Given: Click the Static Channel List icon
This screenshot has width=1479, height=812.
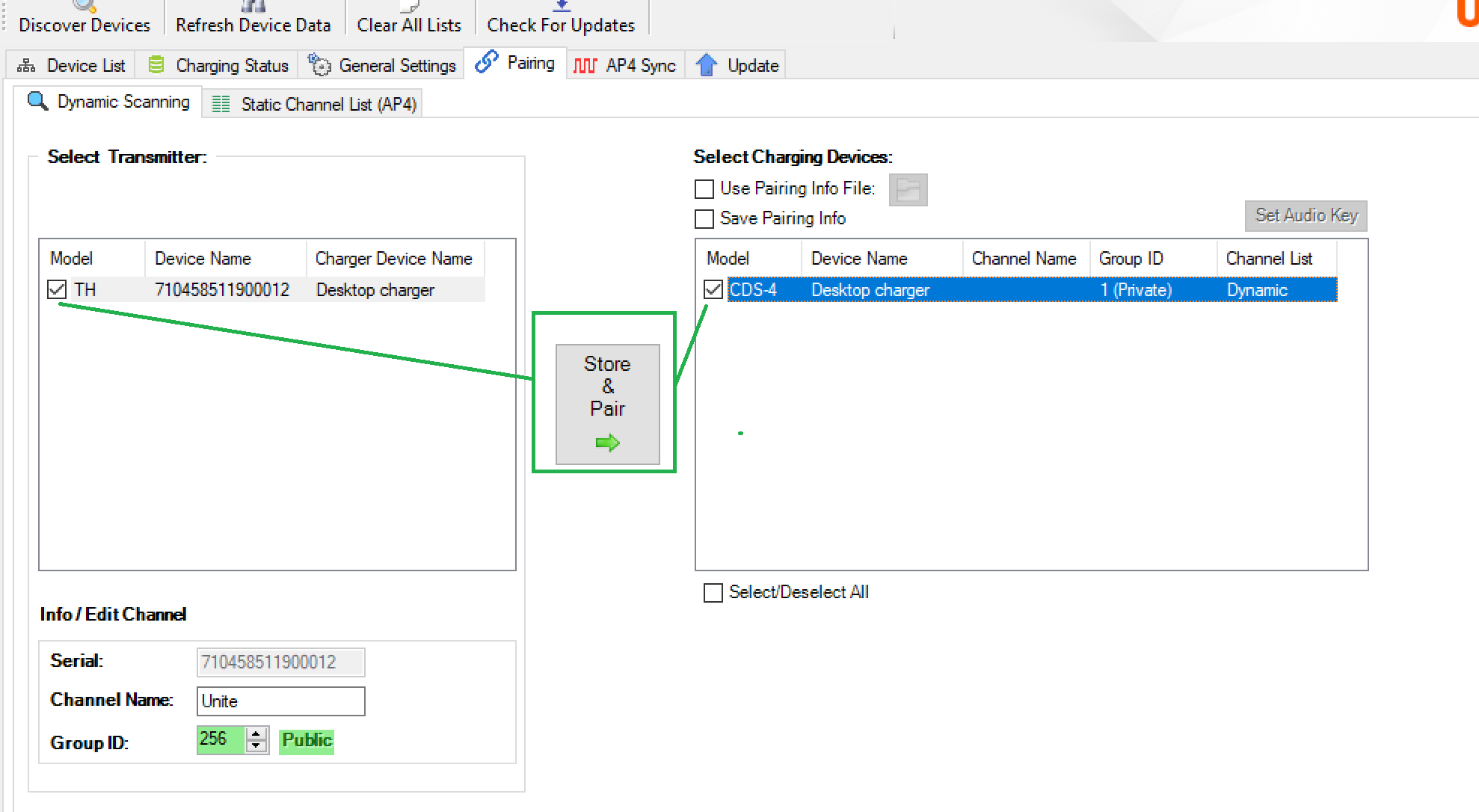Looking at the screenshot, I should coord(221,104).
